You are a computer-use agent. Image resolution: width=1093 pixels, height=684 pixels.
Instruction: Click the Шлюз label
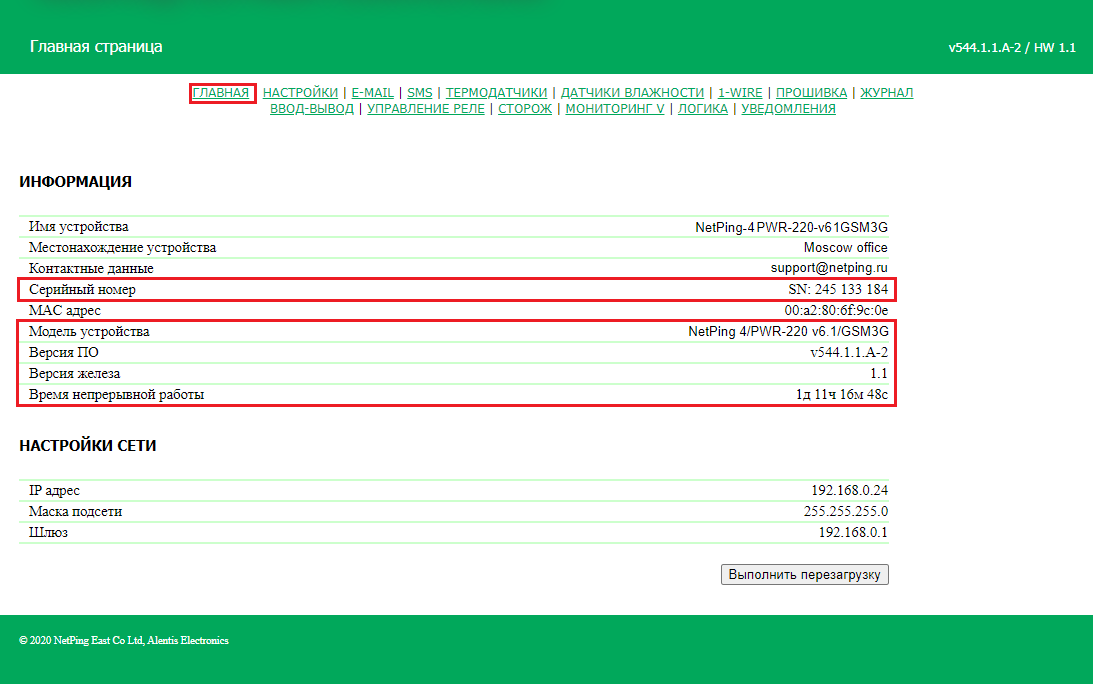[48, 532]
